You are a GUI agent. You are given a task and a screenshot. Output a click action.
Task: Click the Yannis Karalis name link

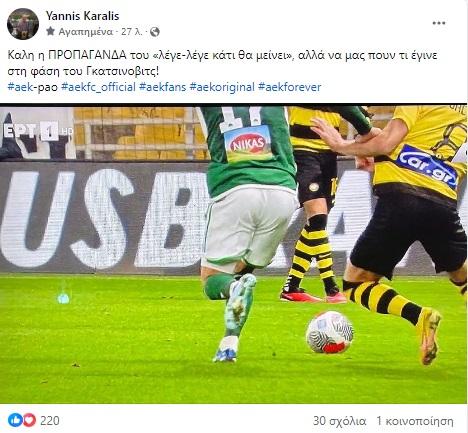click(82, 15)
